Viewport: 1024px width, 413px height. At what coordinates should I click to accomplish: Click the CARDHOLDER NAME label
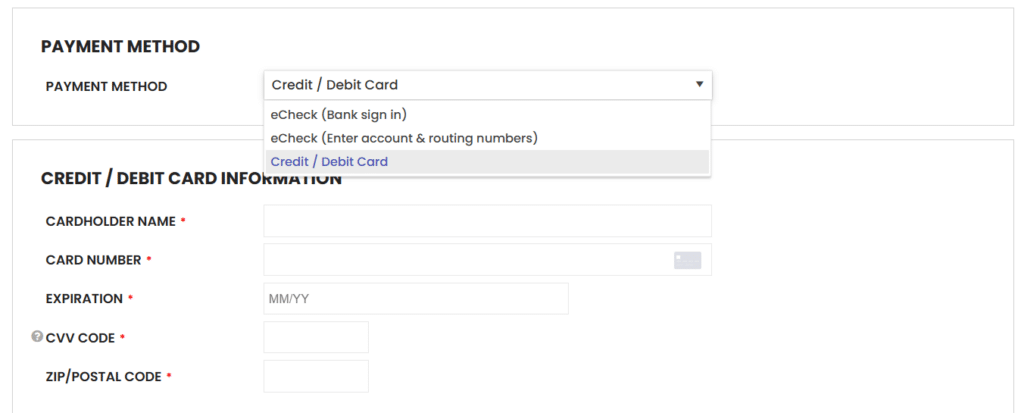pos(110,222)
